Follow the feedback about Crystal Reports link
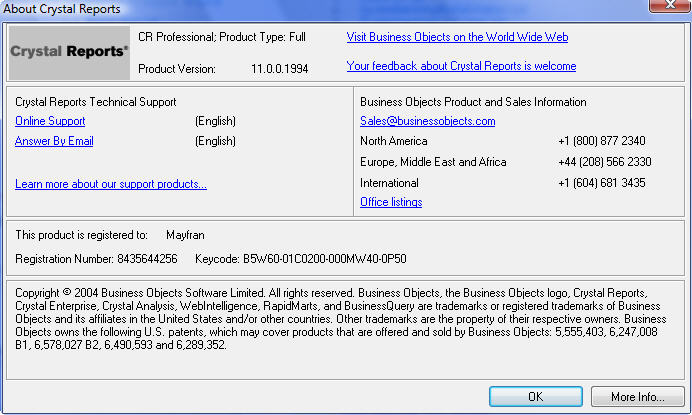This screenshot has width=692, height=415. point(461,66)
